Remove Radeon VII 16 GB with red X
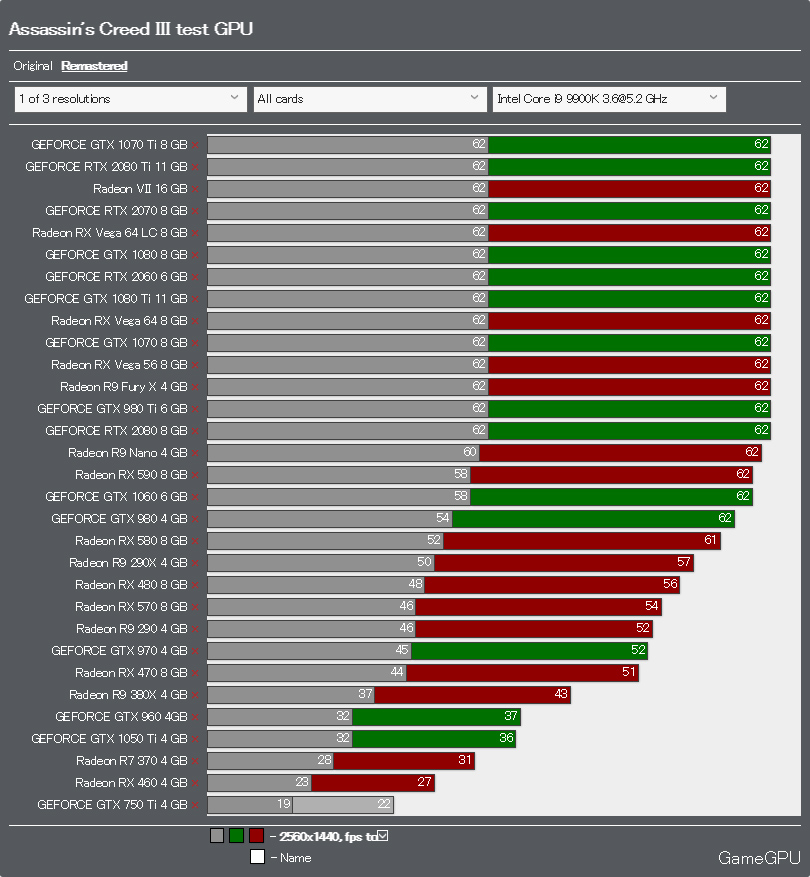Screen dimensions: 810x877 (195, 189)
